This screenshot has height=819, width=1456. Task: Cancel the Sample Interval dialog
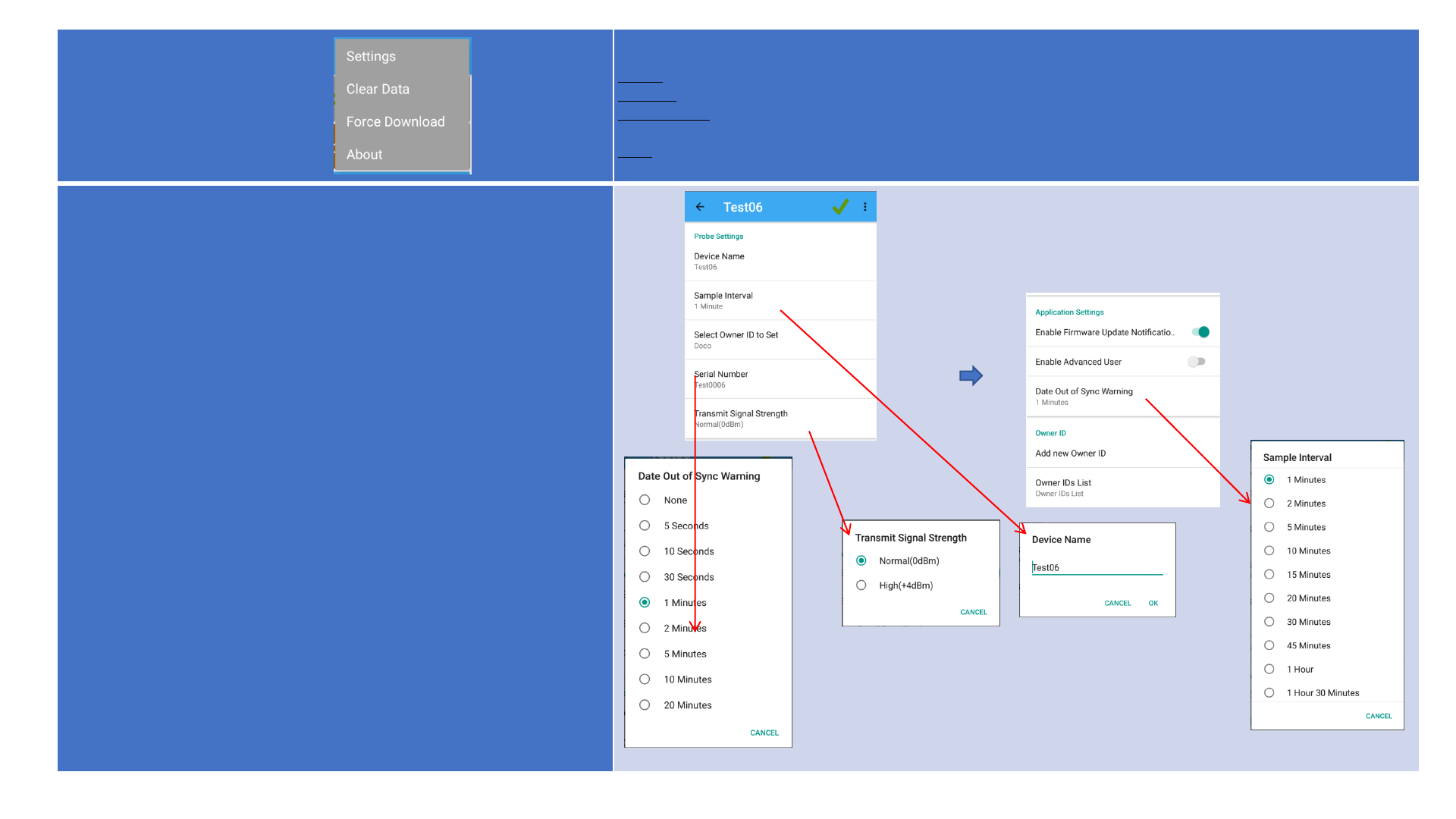(x=1378, y=716)
